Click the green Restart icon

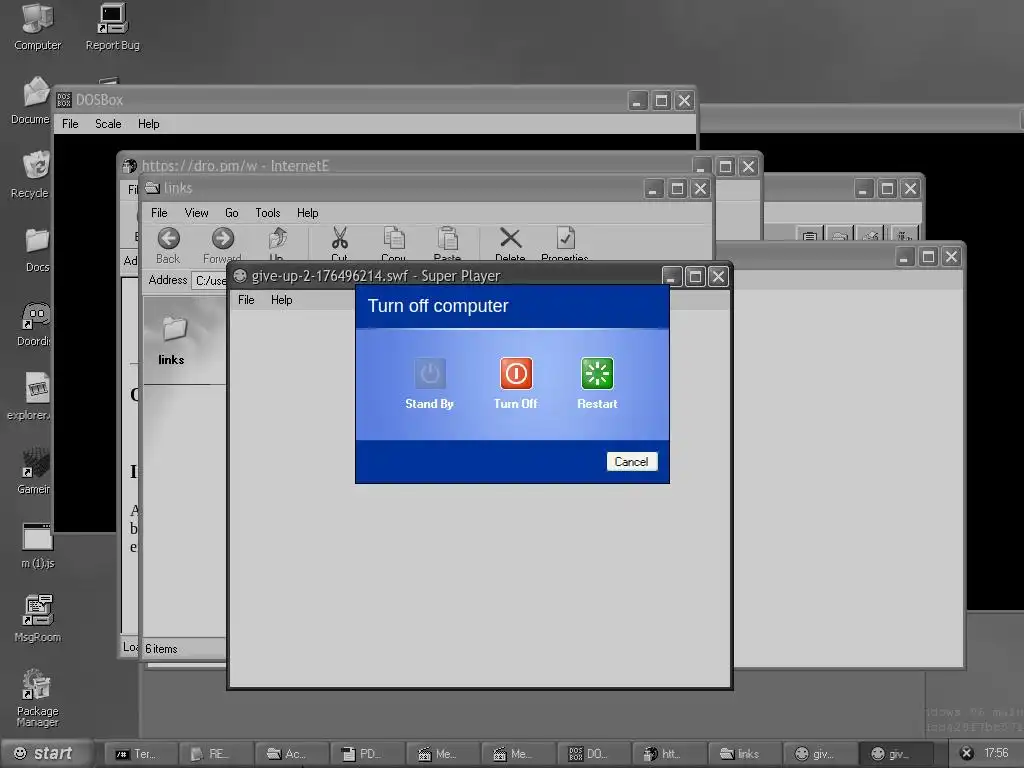point(597,374)
